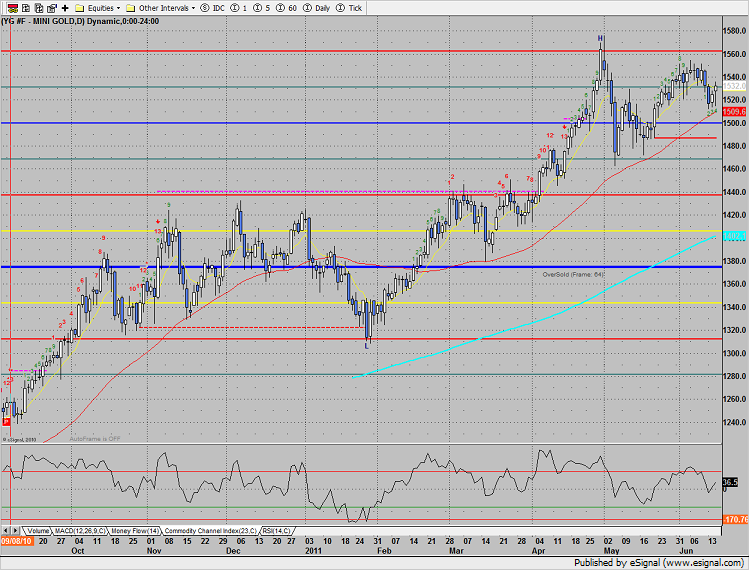Click the Jun month label on time axis
749x570 pixels.
[x=686, y=551]
